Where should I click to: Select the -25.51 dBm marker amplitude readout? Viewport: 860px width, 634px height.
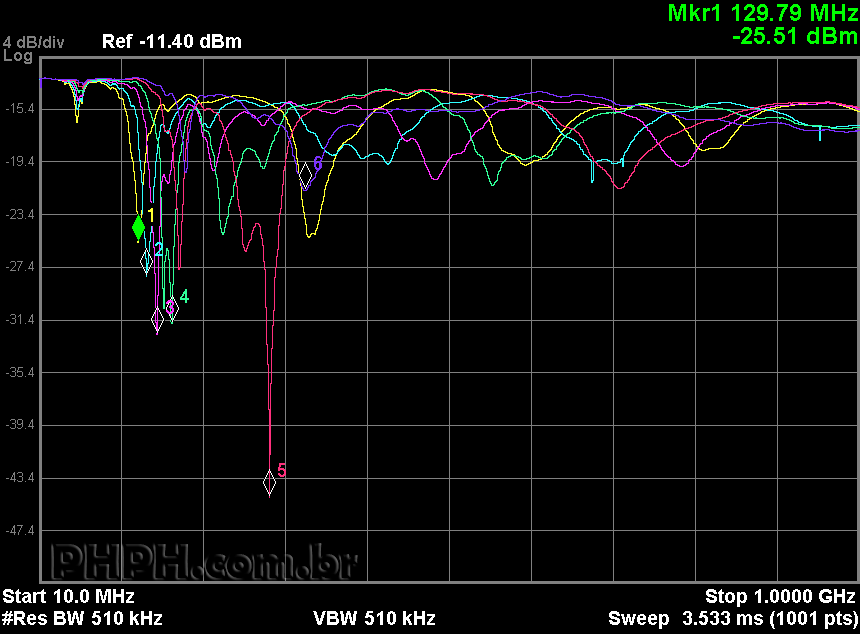(x=794, y=36)
